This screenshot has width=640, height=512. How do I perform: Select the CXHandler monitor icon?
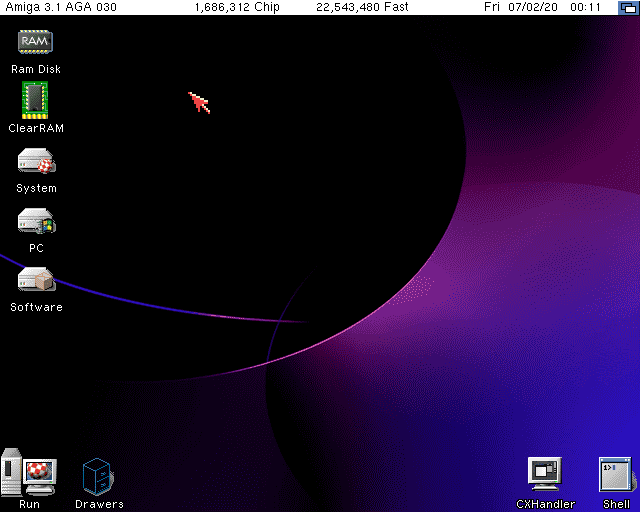pyautogui.click(x=545, y=474)
